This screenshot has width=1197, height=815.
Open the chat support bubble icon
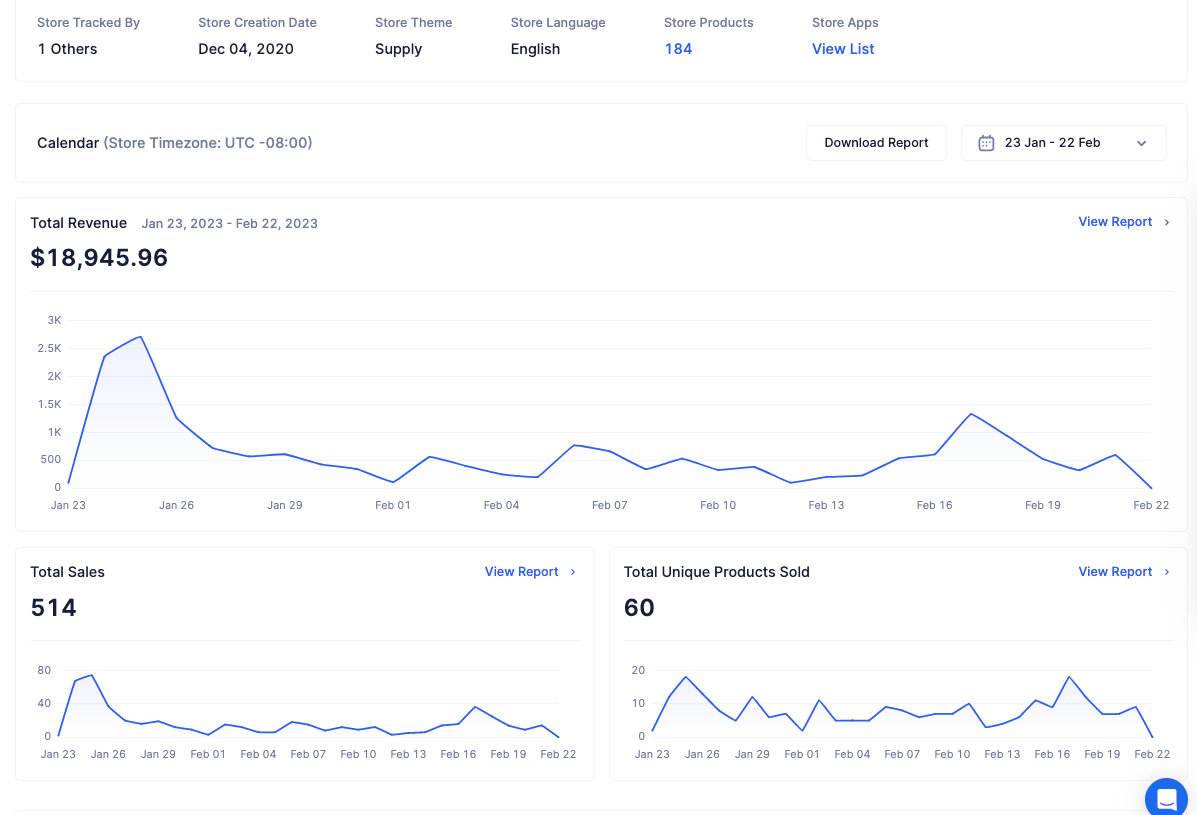tap(1166, 798)
